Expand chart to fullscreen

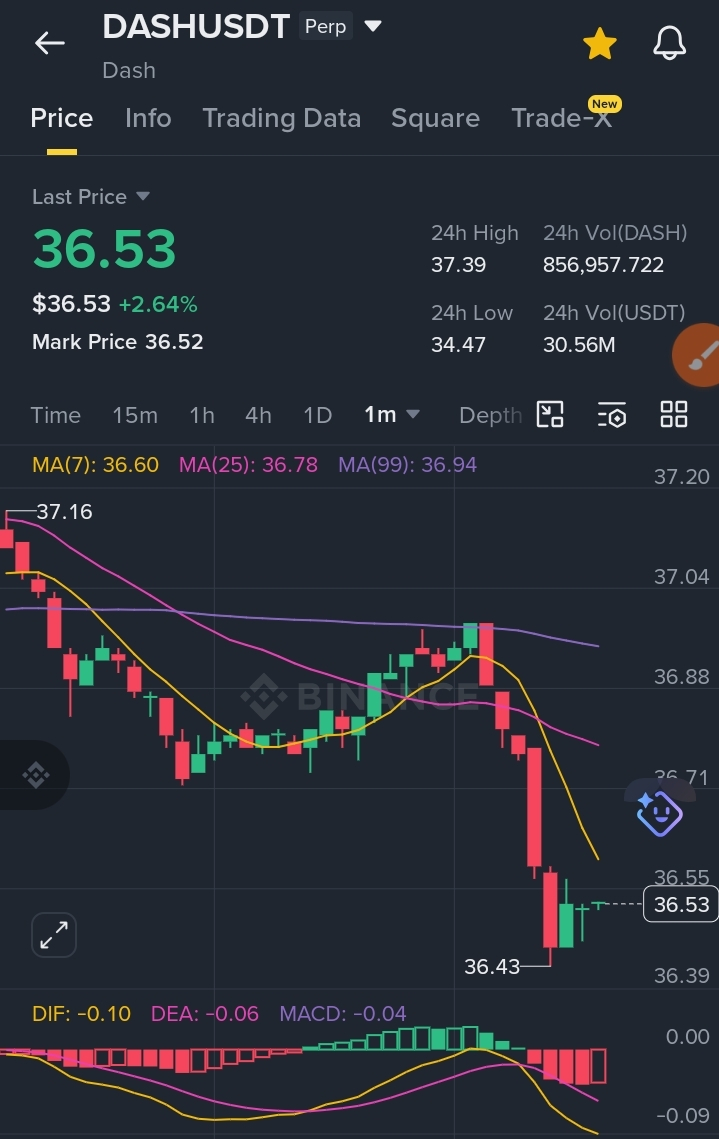coord(54,934)
